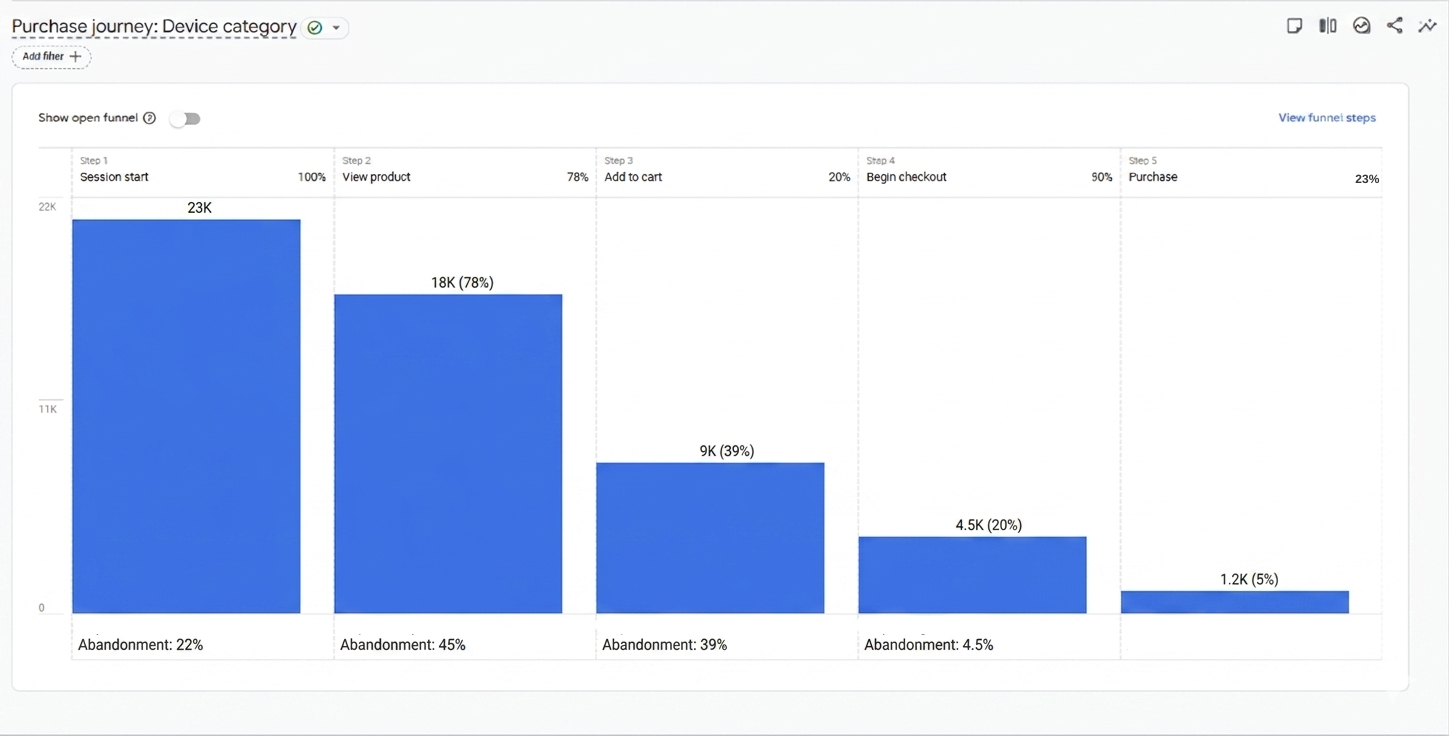This screenshot has width=1449, height=736.
Task: Click the Abandonment 22% label under Step 1
Action: tap(140, 644)
